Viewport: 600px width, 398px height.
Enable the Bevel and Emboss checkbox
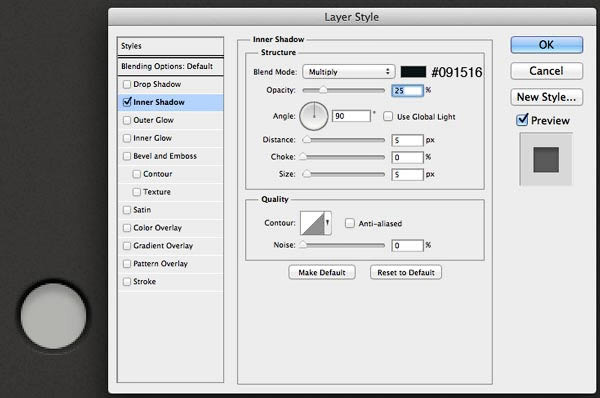(127, 156)
